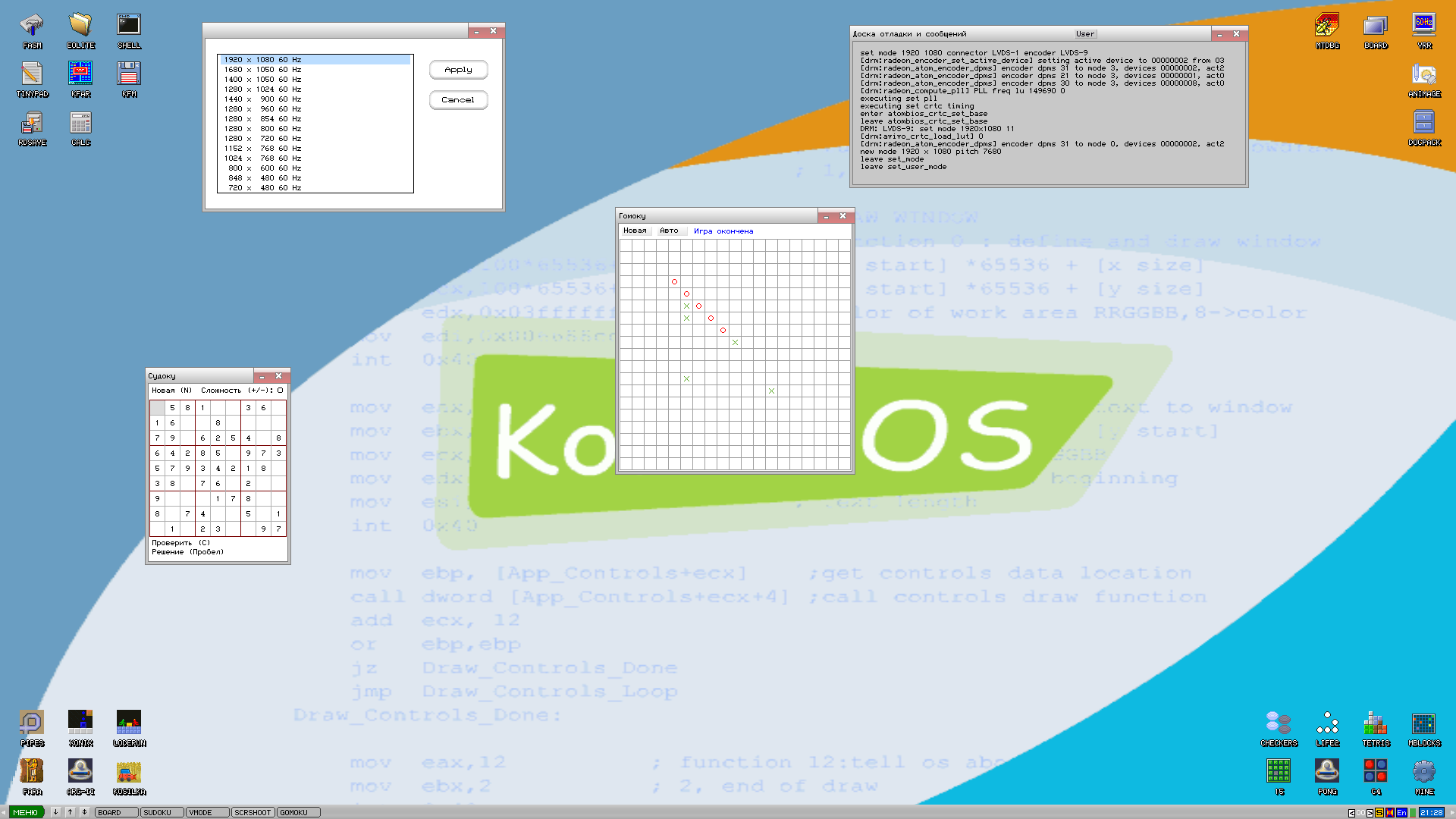Select the 1680 x 1050 60 Hz mode
This screenshot has width=1456, height=819.
click(x=315, y=69)
